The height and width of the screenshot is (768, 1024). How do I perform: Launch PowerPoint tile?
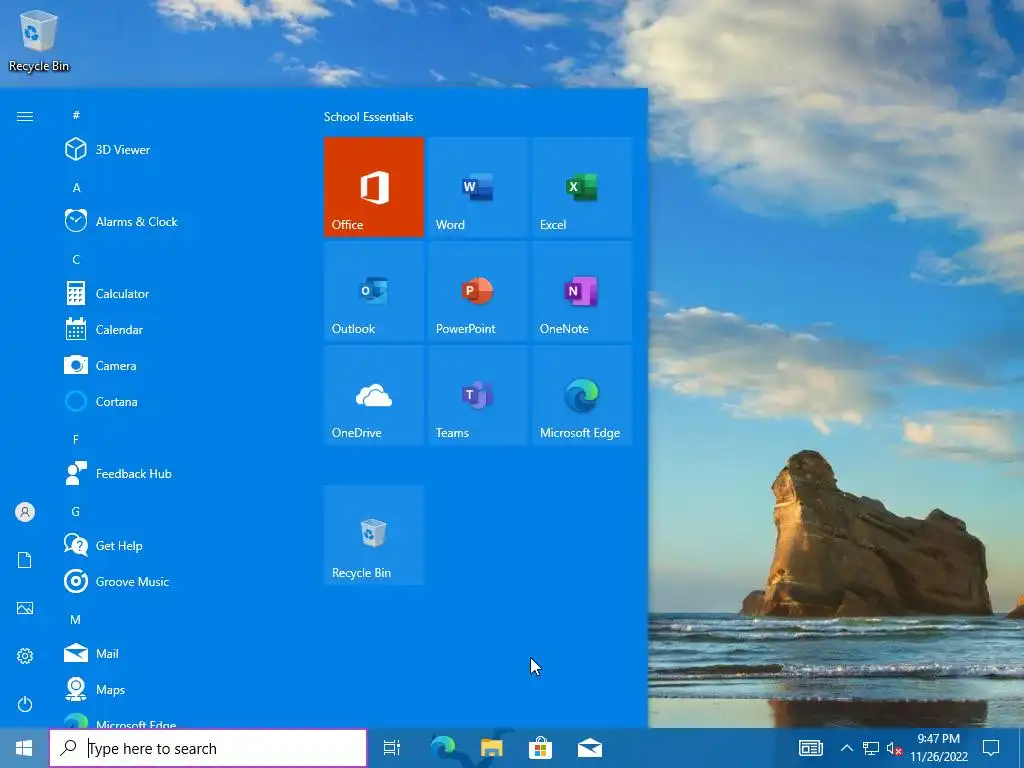[477, 291]
